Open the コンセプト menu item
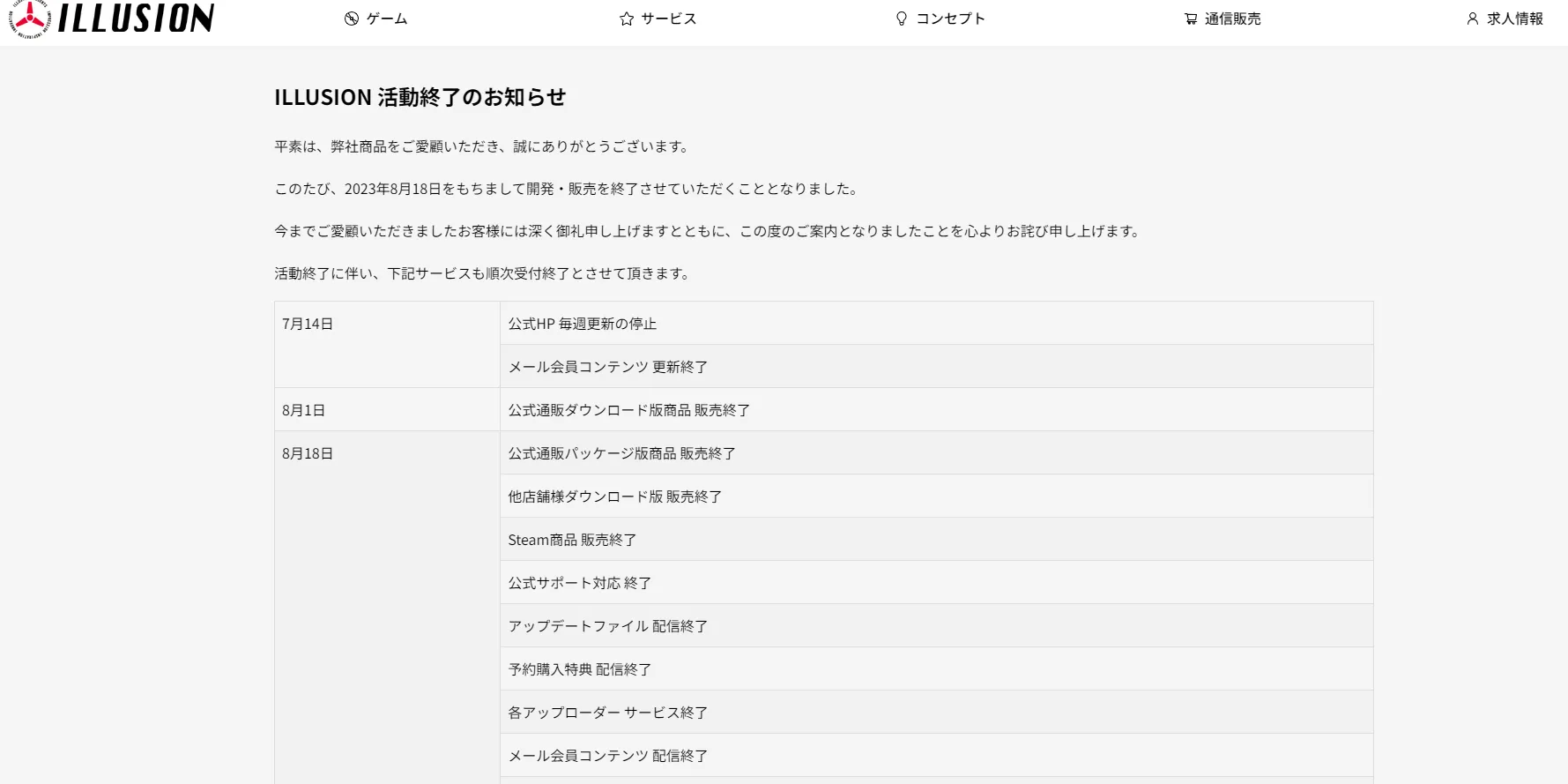This screenshot has width=1568, height=784. point(950,19)
